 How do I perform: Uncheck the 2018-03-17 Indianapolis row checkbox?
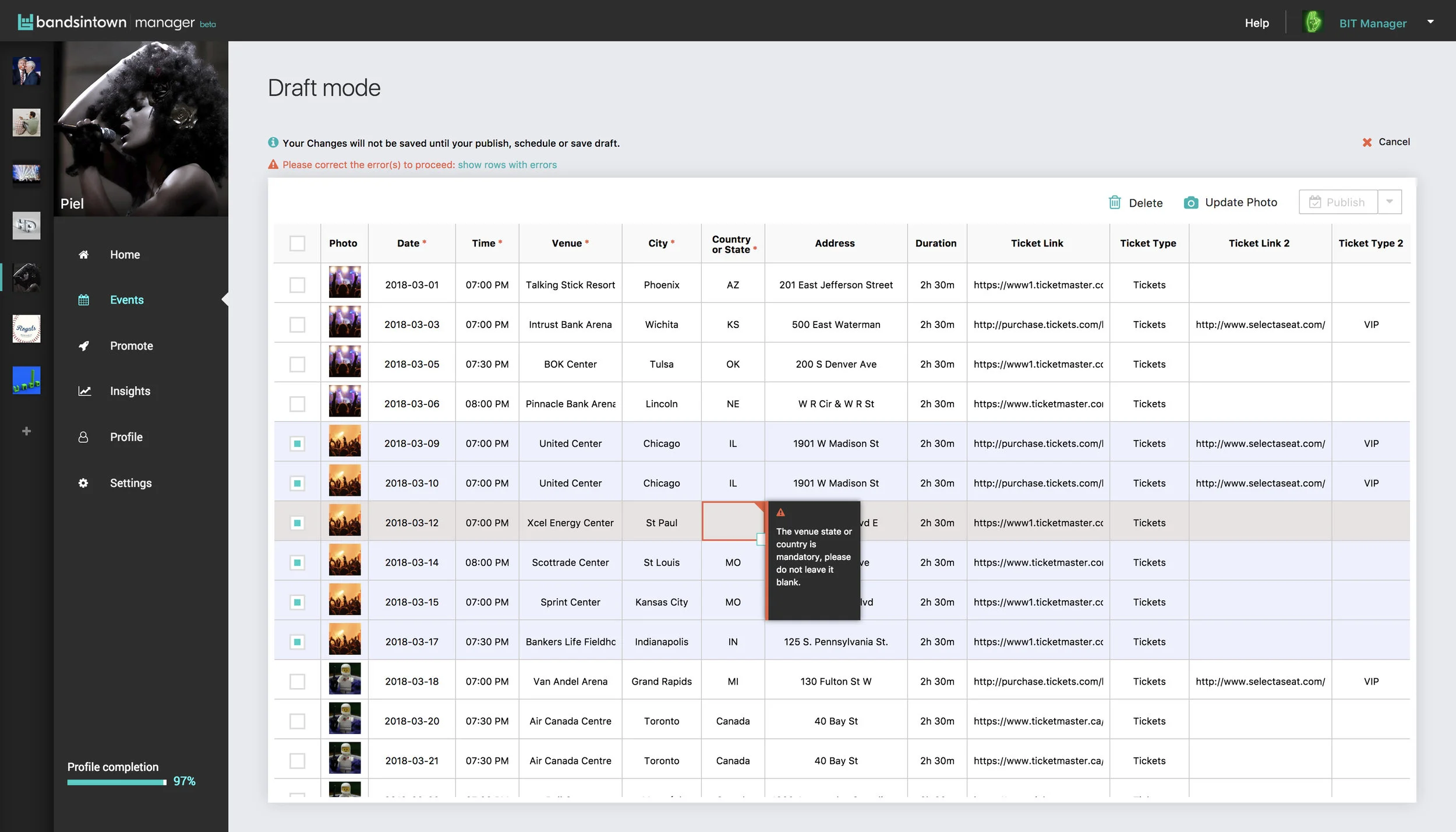297,641
